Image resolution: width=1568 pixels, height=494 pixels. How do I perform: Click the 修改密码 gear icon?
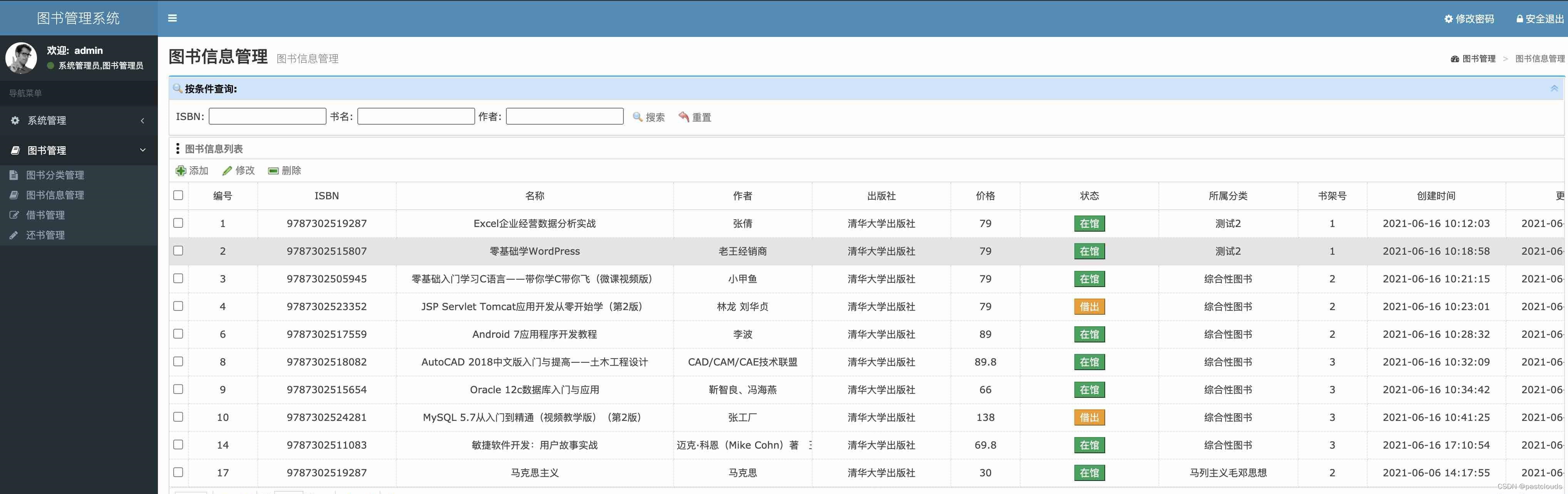pos(1448,19)
